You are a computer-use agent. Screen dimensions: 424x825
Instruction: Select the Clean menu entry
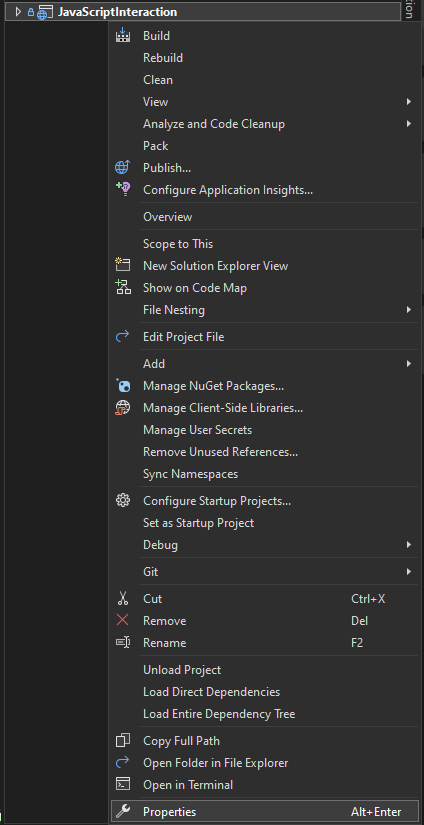pos(265,80)
